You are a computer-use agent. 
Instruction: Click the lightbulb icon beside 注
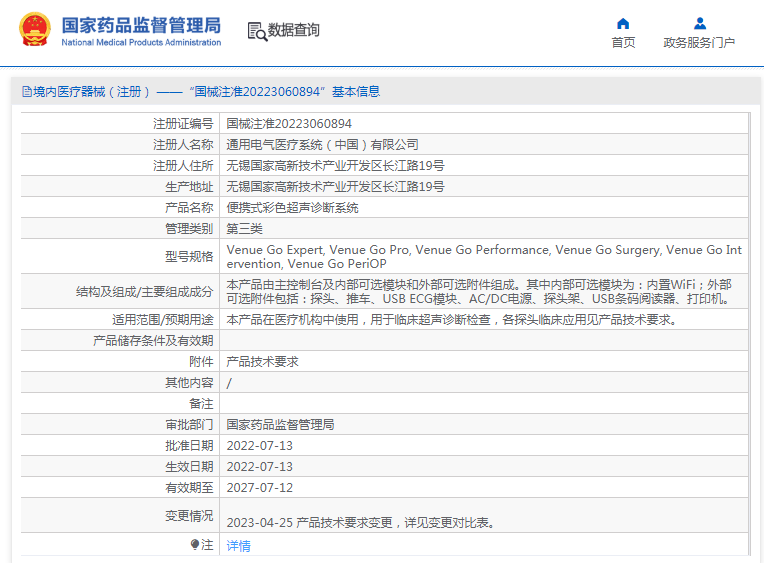(195, 545)
